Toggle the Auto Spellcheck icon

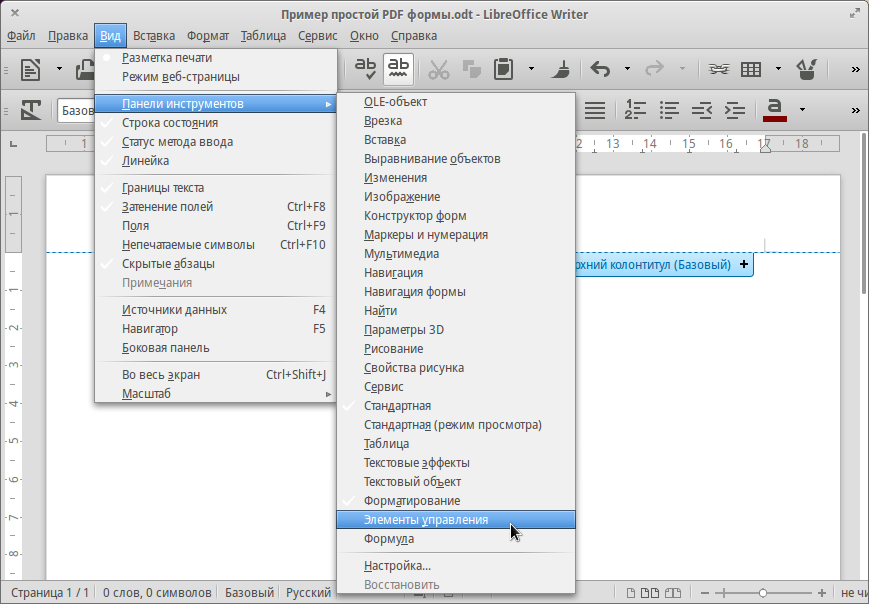pos(398,69)
